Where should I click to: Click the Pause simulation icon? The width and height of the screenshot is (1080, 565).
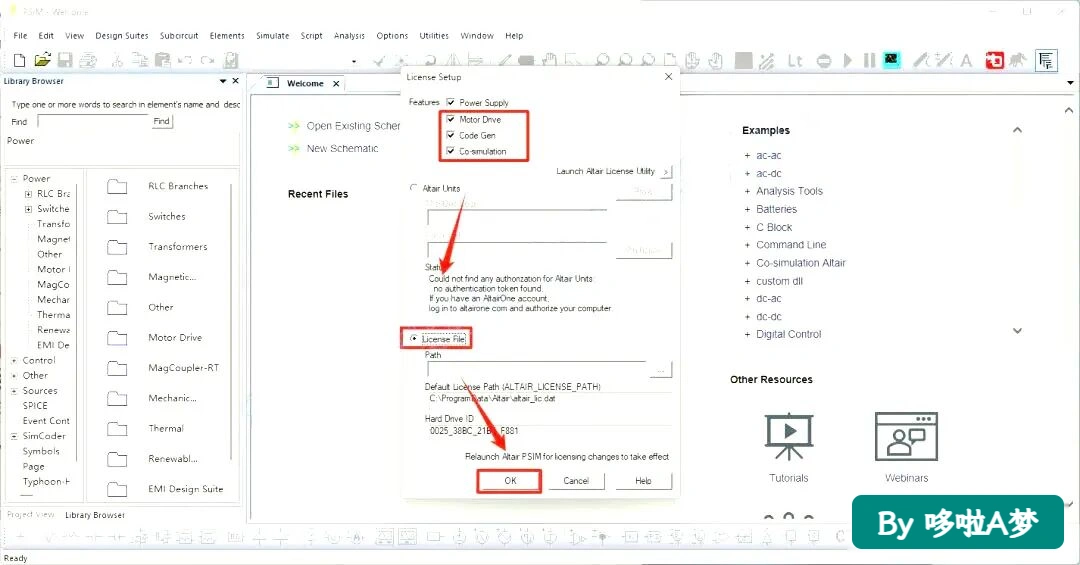(869, 61)
